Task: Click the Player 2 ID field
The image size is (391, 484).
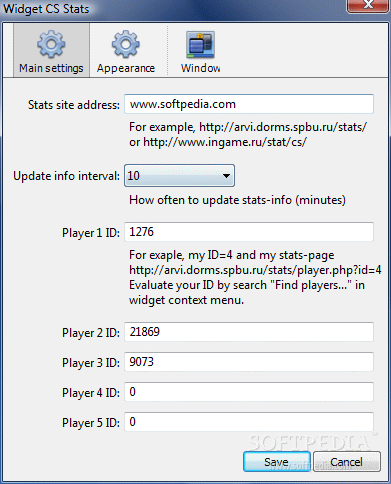Action: click(249, 332)
